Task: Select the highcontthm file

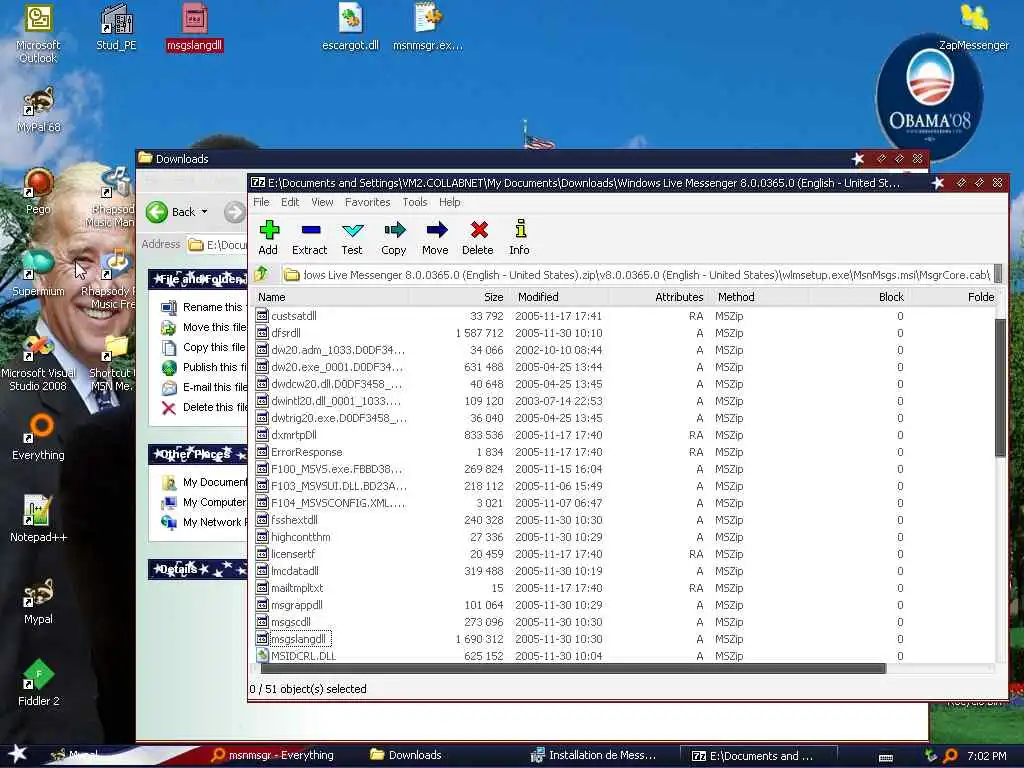Action: pos(300,537)
